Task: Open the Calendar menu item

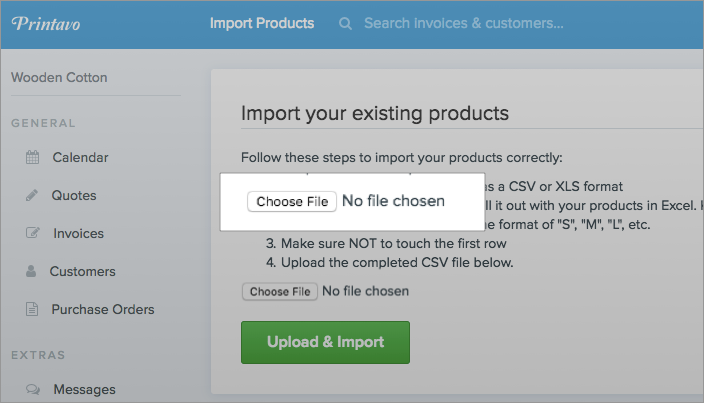Action: (x=80, y=158)
